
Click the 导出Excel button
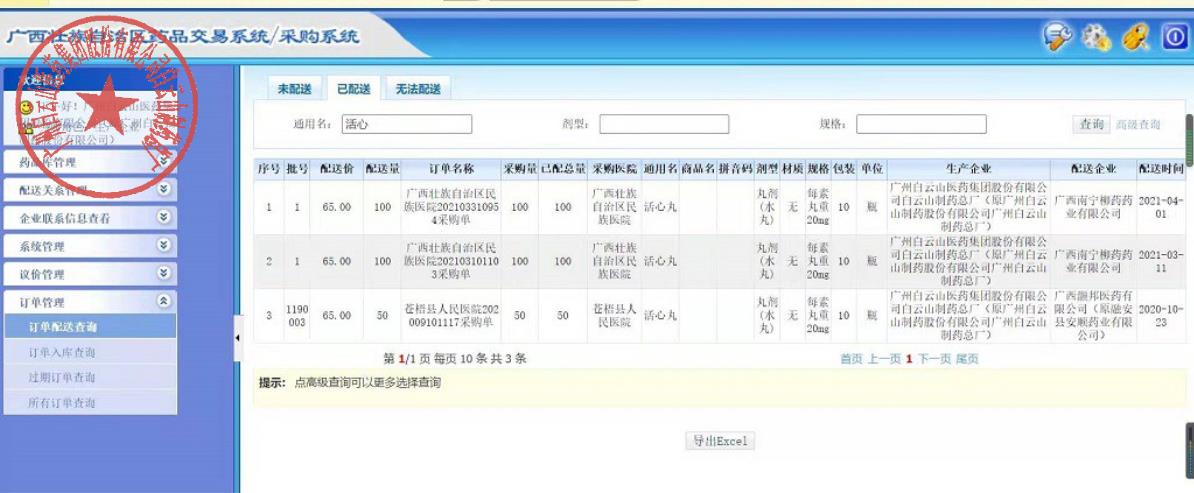click(x=720, y=440)
